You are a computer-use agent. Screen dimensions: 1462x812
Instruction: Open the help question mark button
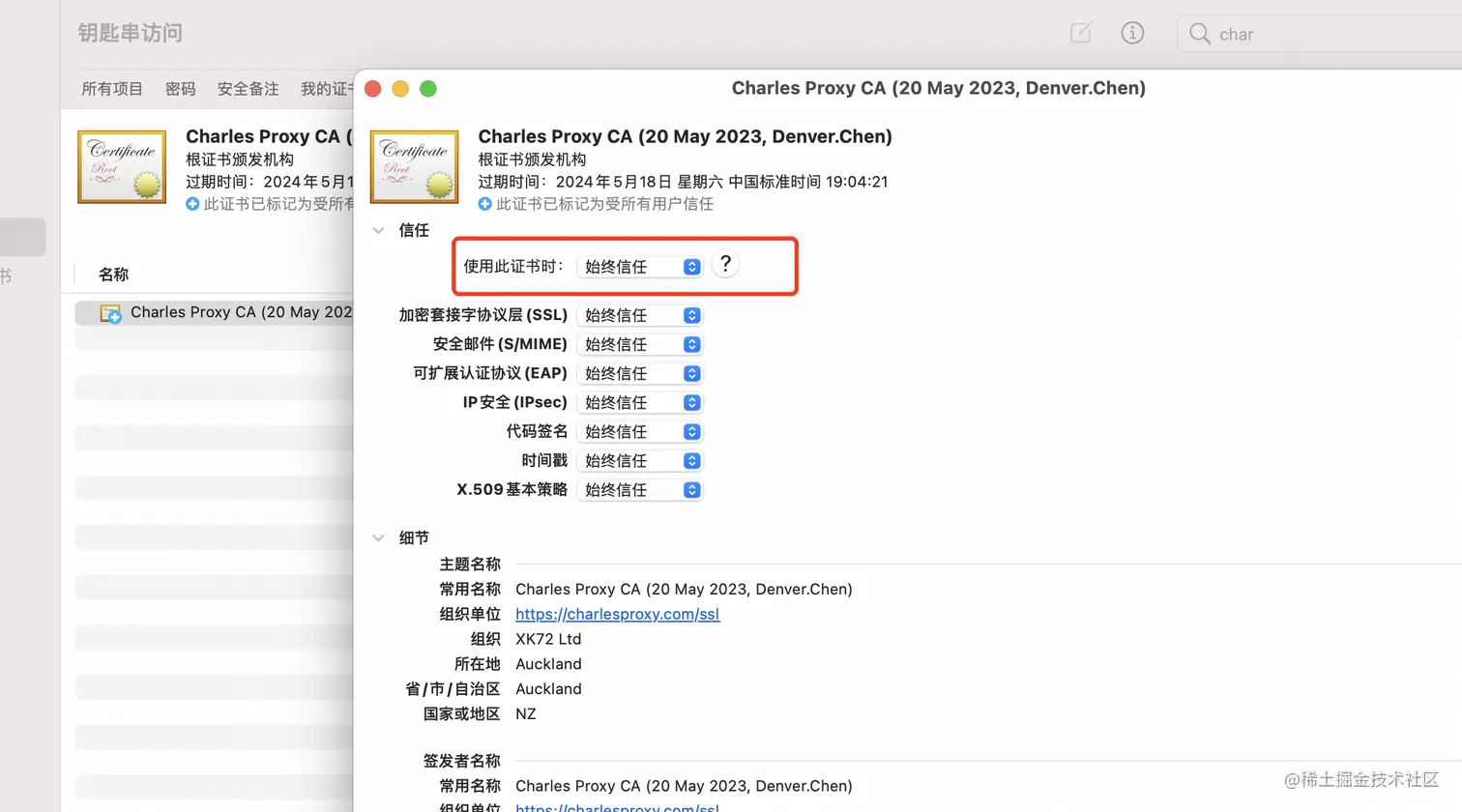pyautogui.click(x=725, y=264)
